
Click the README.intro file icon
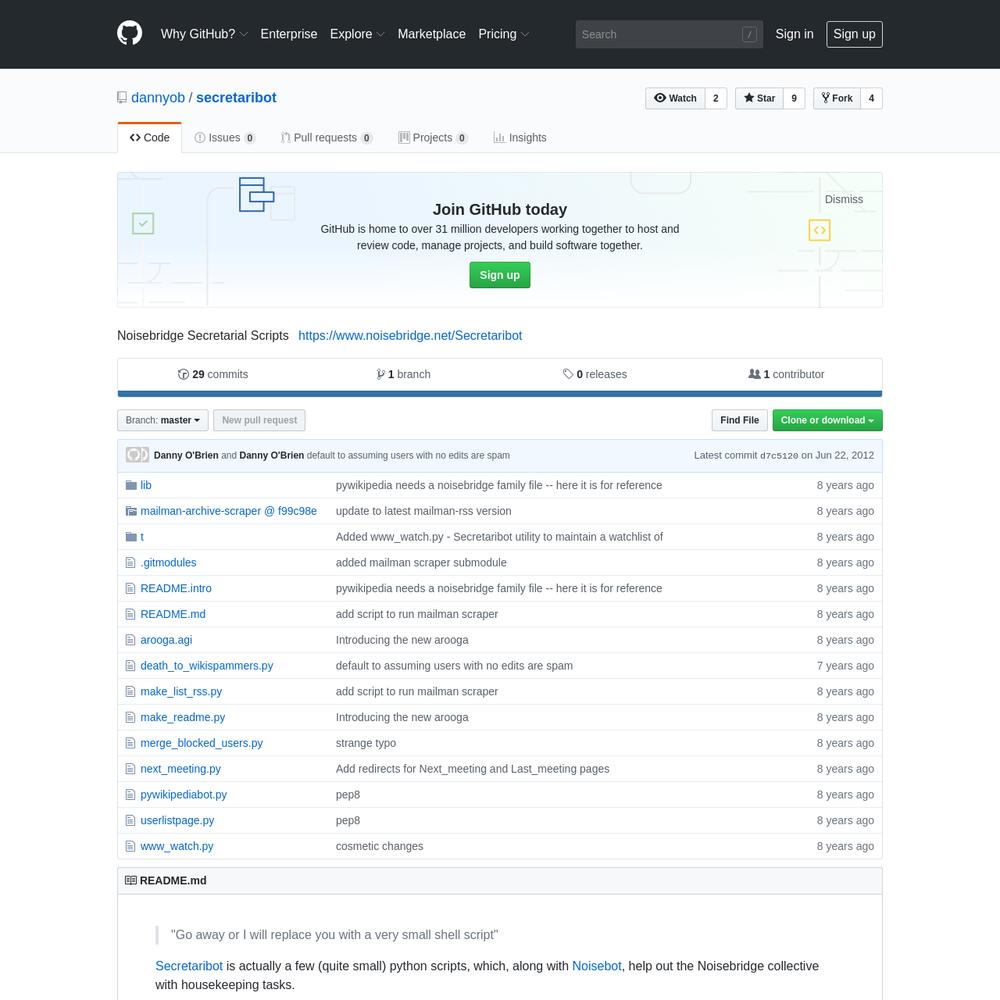click(x=131, y=589)
